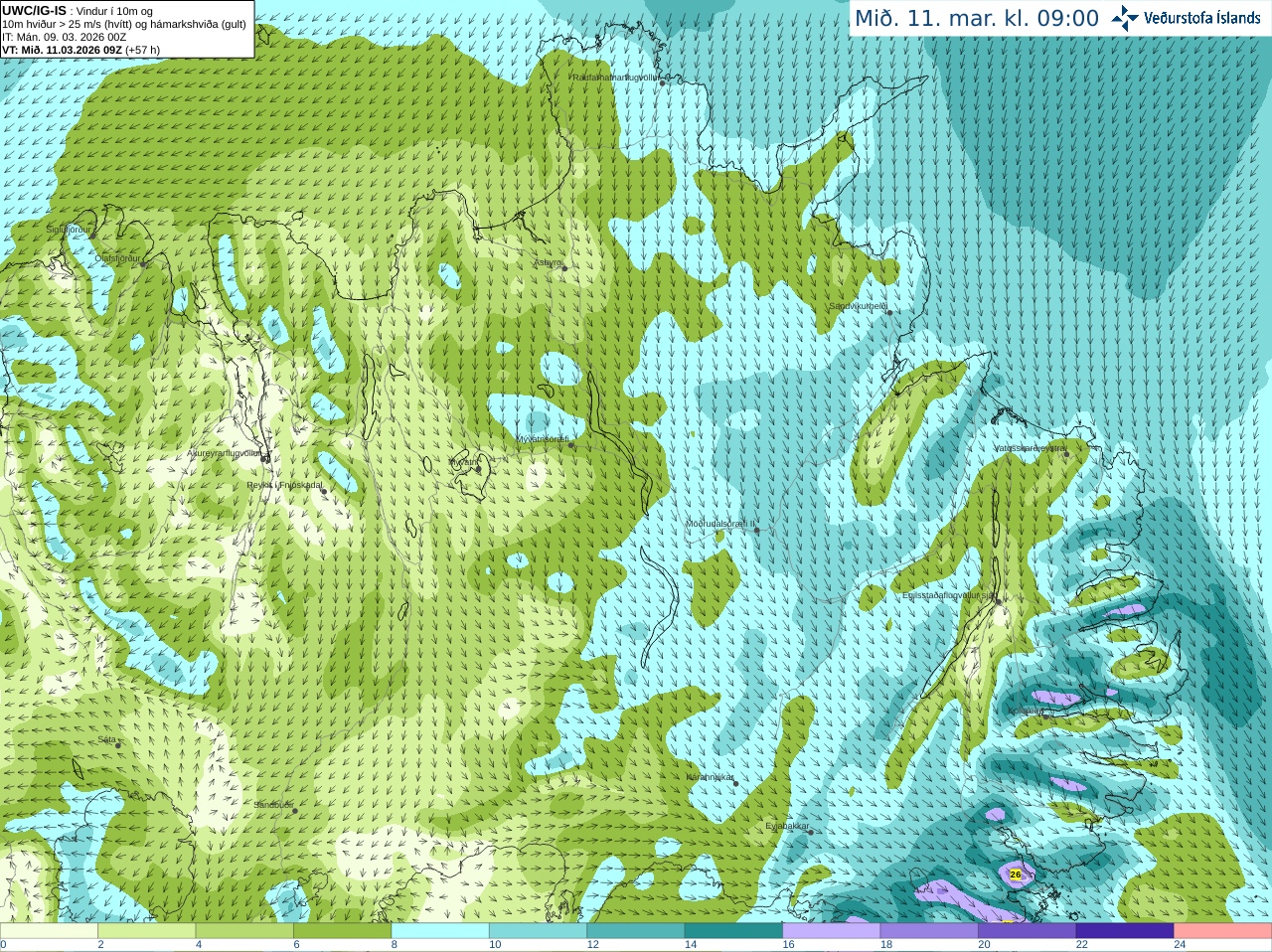This screenshot has height=952, width=1272.
Task: Click the Ásbyrgi station dot
Action: coord(564,267)
